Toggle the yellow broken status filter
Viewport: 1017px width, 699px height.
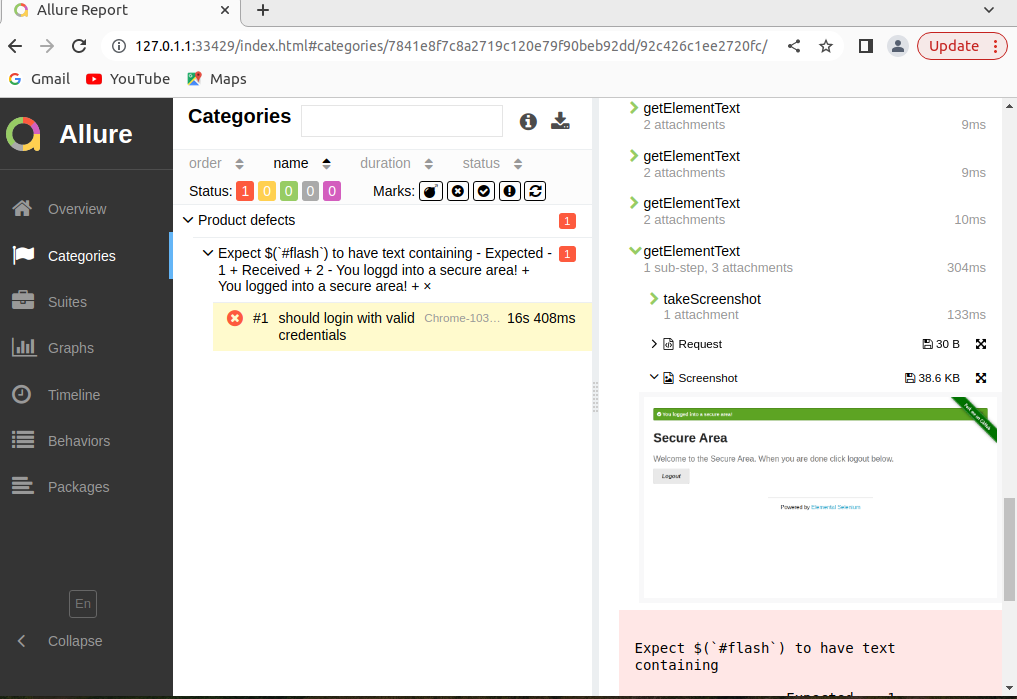[266, 190]
